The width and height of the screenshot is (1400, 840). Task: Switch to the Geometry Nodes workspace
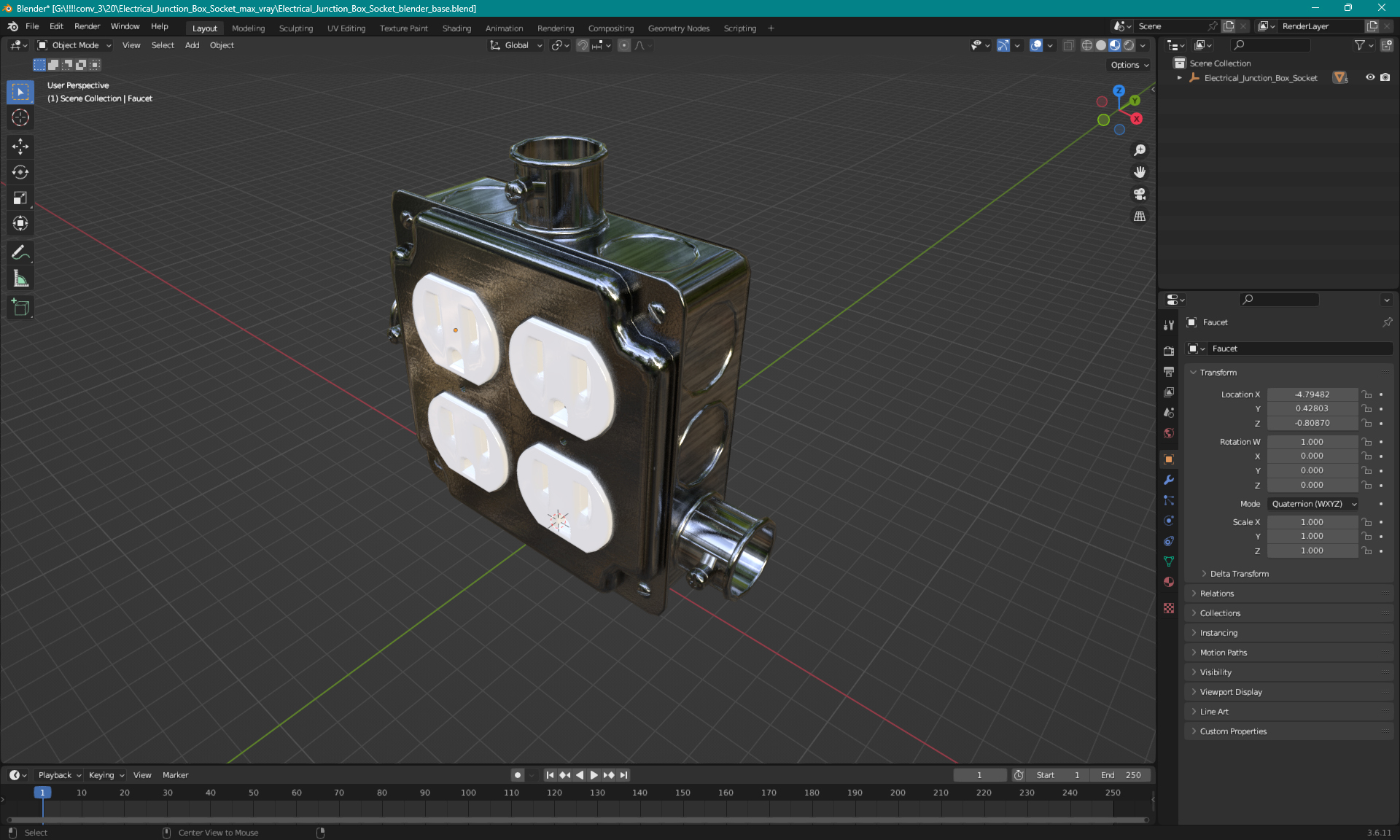click(678, 28)
